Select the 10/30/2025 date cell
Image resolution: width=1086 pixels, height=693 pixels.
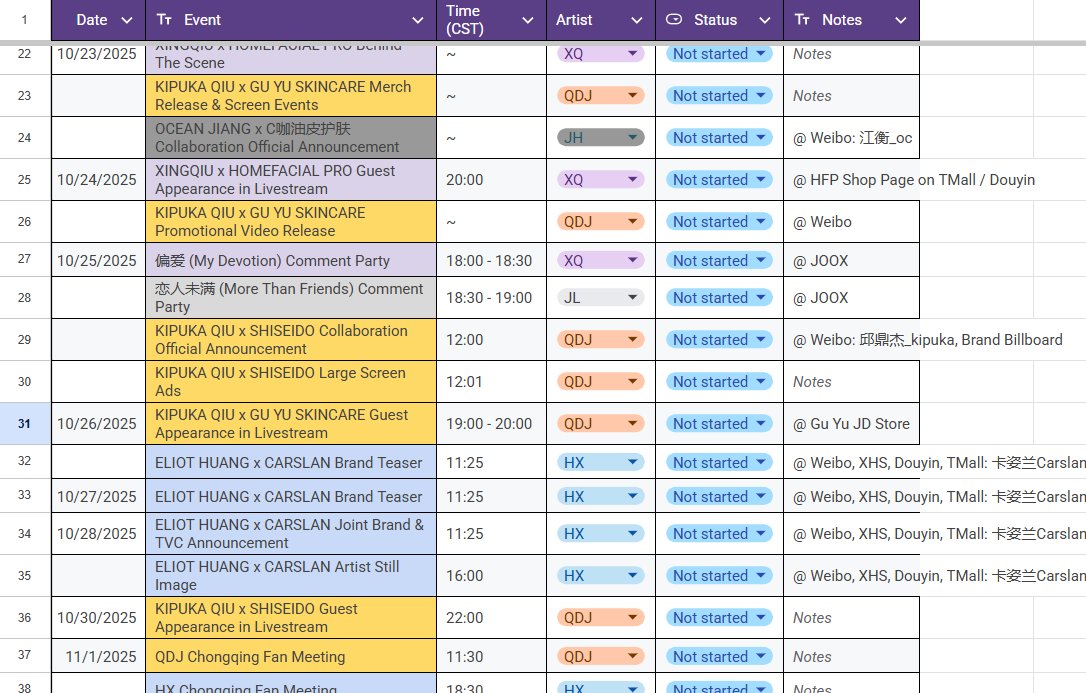[x=98, y=618]
